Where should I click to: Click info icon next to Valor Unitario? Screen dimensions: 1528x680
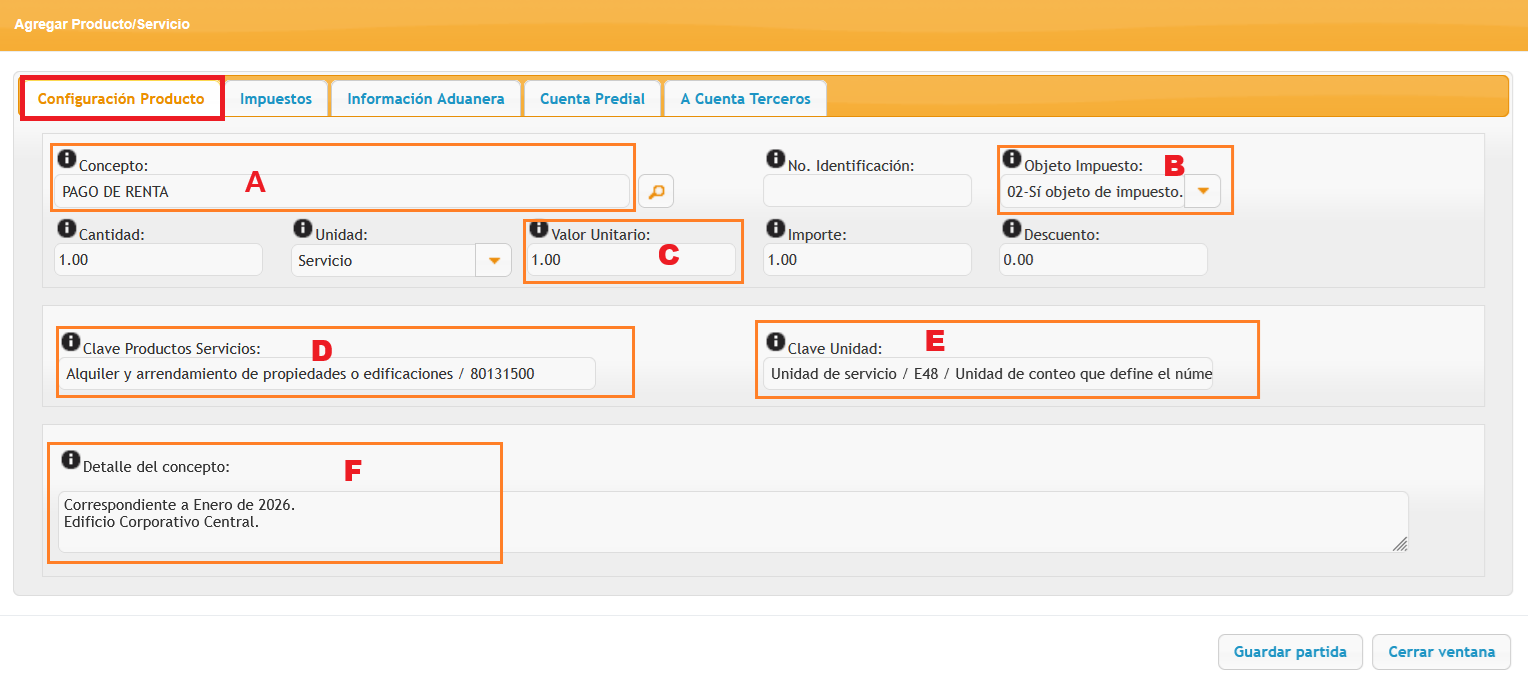[539, 228]
